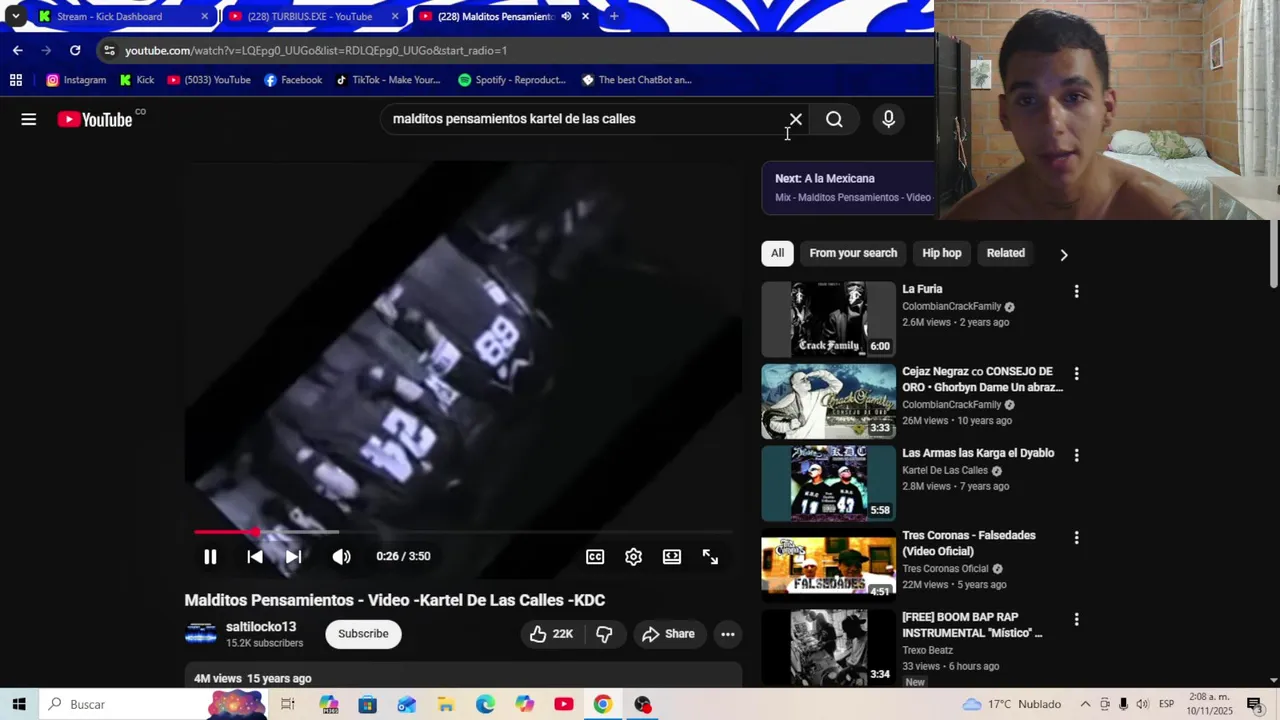Click the search magnifier button
The width and height of the screenshot is (1280, 720).
[834, 119]
